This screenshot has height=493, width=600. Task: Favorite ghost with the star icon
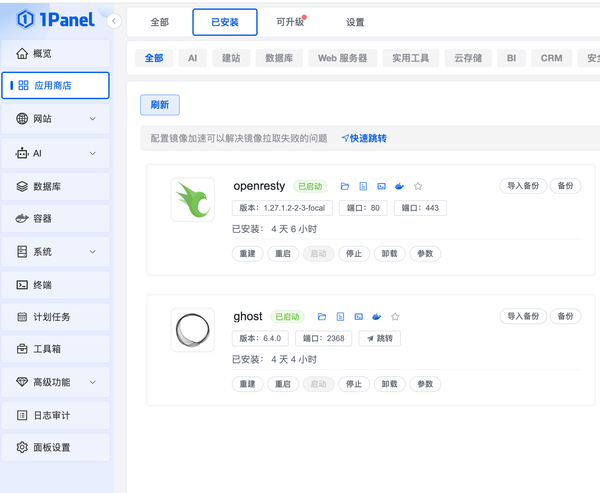tap(395, 316)
